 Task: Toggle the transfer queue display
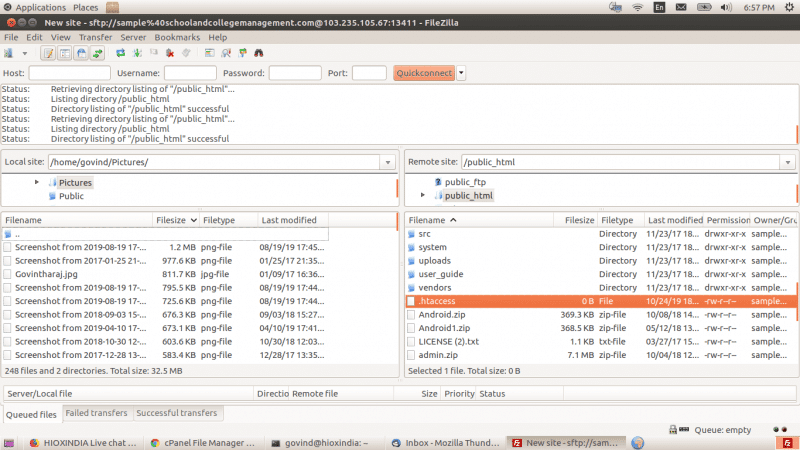(x=97, y=53)
